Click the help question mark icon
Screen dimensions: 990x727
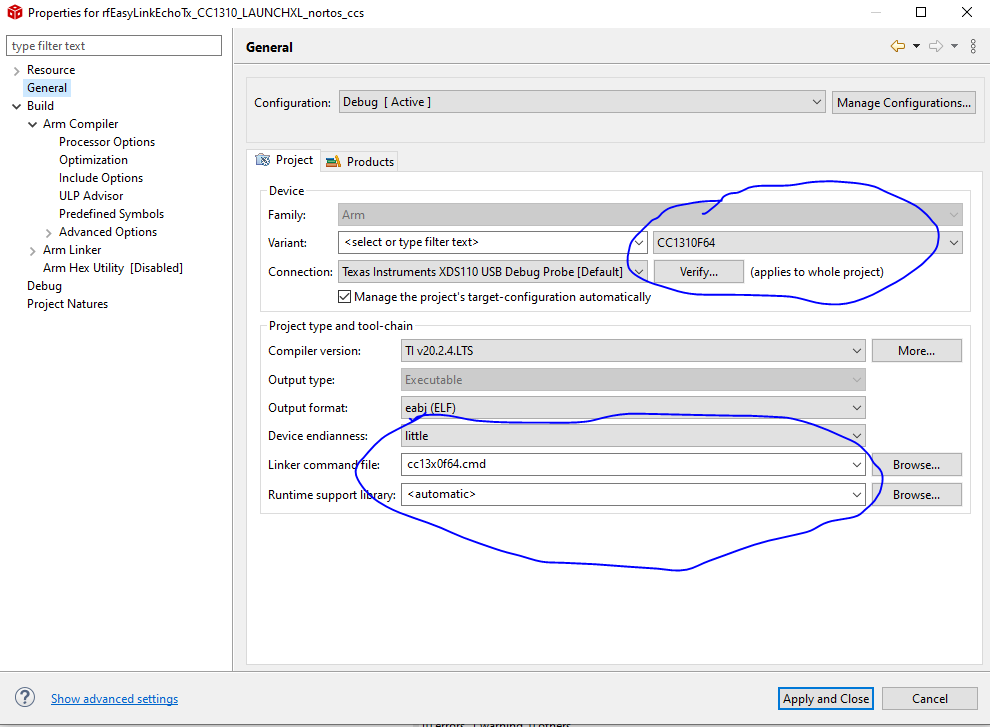[25, 697]
